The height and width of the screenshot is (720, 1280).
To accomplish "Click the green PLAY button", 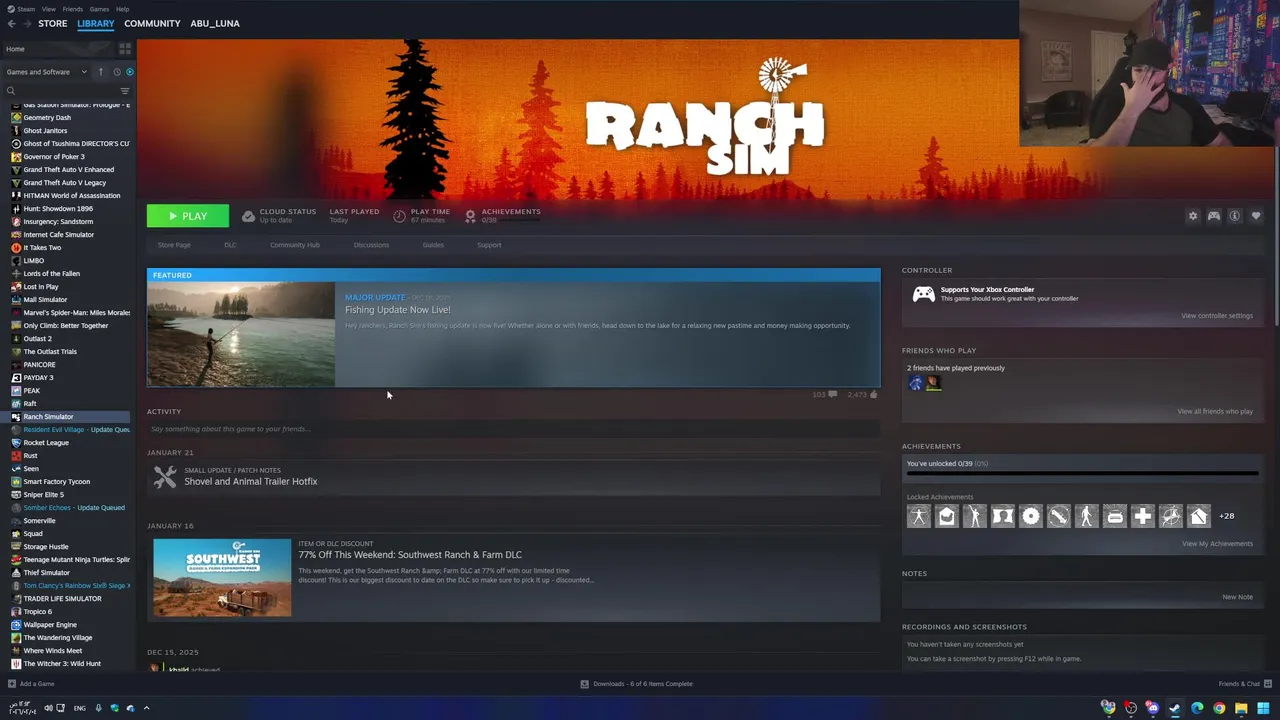I will (188, 216).
